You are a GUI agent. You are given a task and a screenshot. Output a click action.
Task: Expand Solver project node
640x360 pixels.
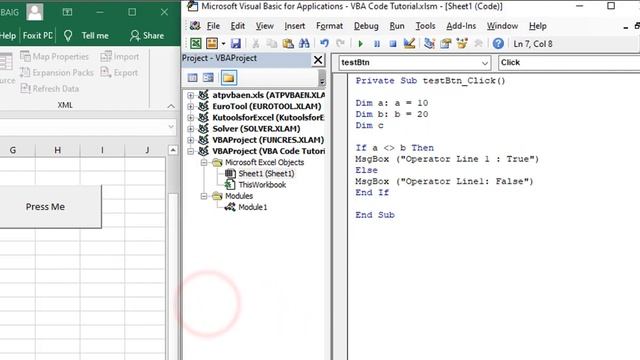point(191,129)
